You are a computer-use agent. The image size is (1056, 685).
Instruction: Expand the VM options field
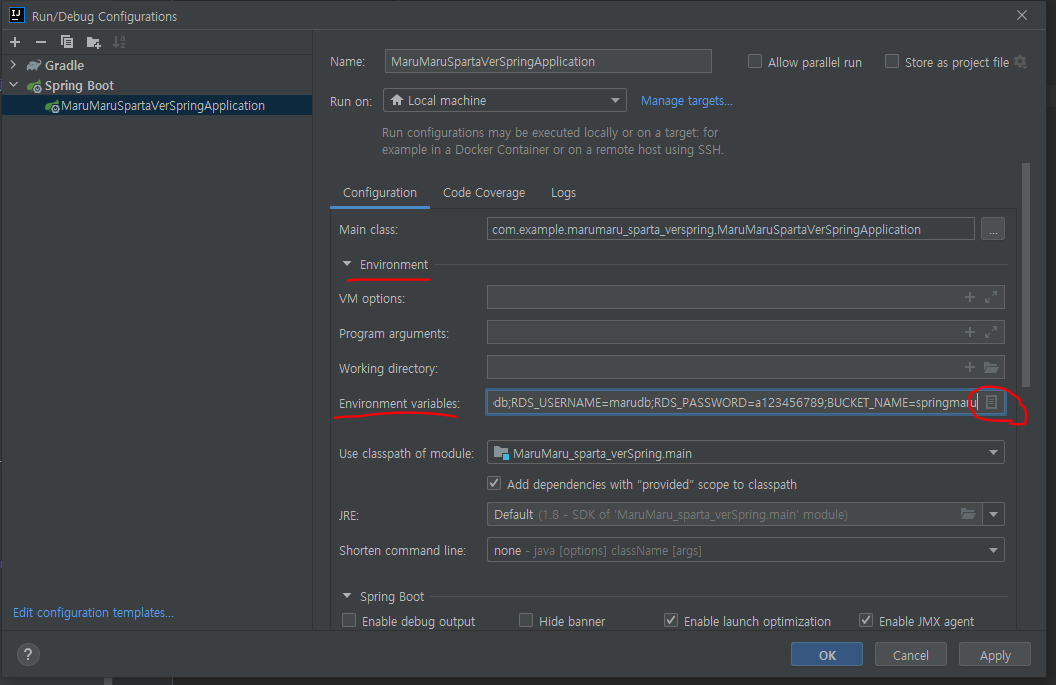[x=991, y=297]
